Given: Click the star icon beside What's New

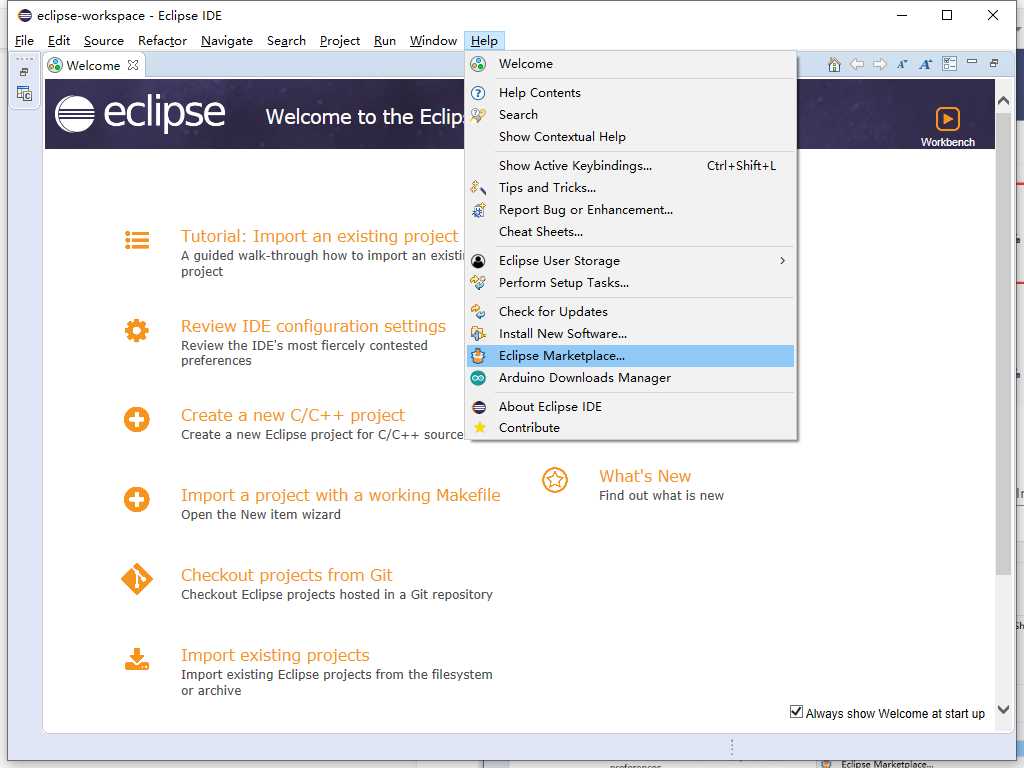Looking at the screenshot, I should 554,480.
